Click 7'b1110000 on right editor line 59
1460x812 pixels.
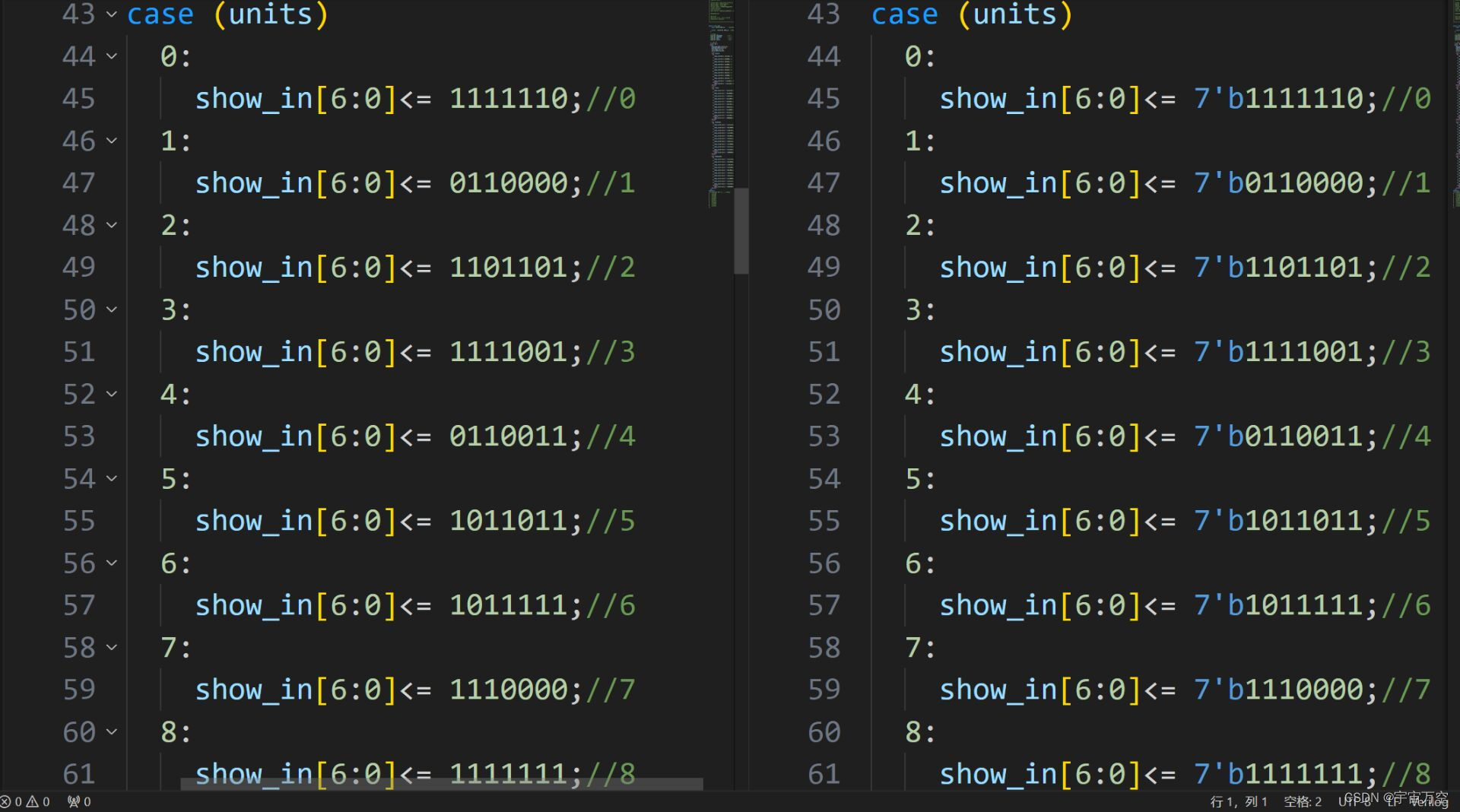pos(1278,689)
